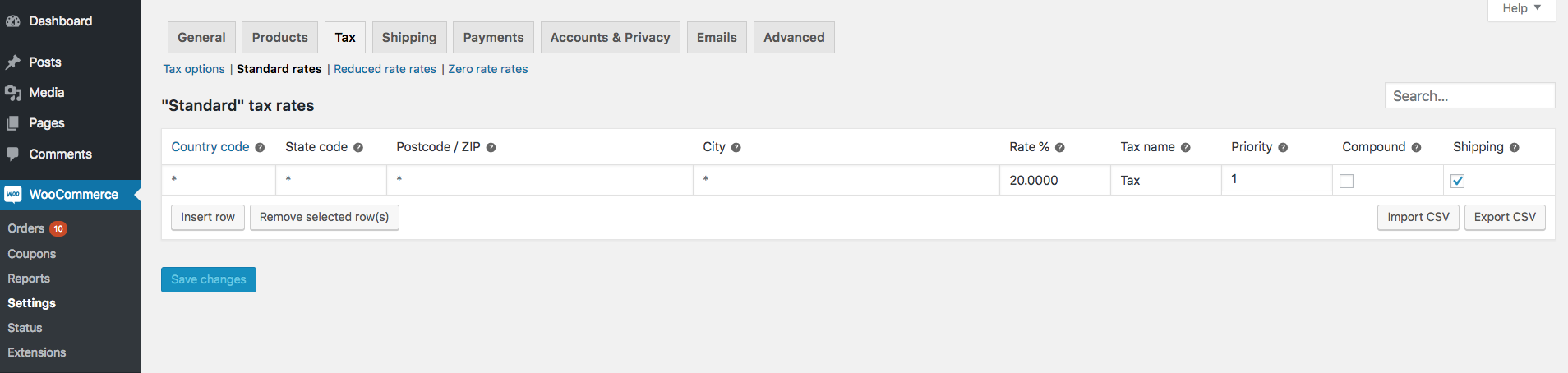Expand the Help dropdown panel

[x=1521, y=8]
